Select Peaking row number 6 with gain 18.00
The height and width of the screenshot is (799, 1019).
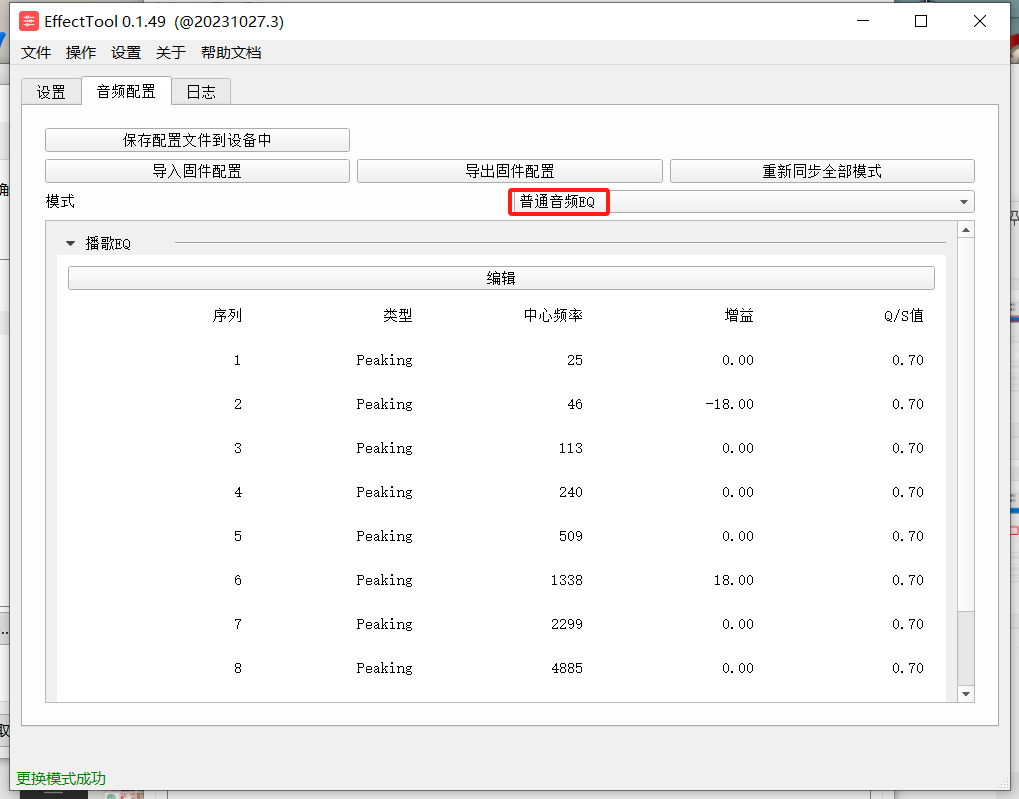[500, 580]
